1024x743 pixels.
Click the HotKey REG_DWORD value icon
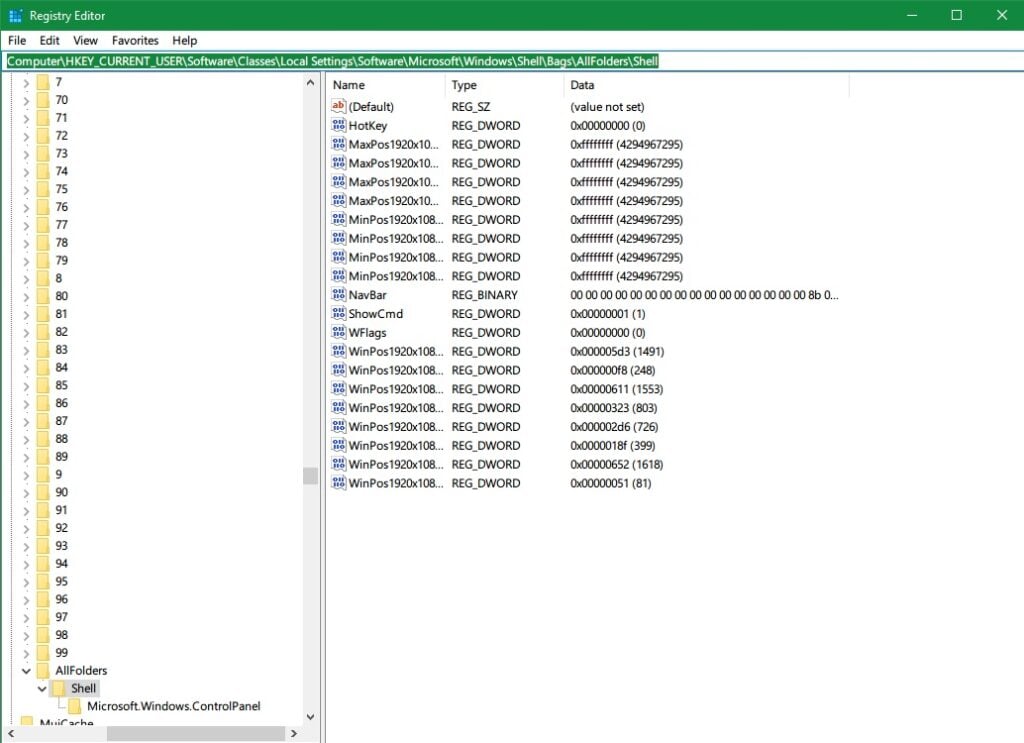click(x=339, y=125)
